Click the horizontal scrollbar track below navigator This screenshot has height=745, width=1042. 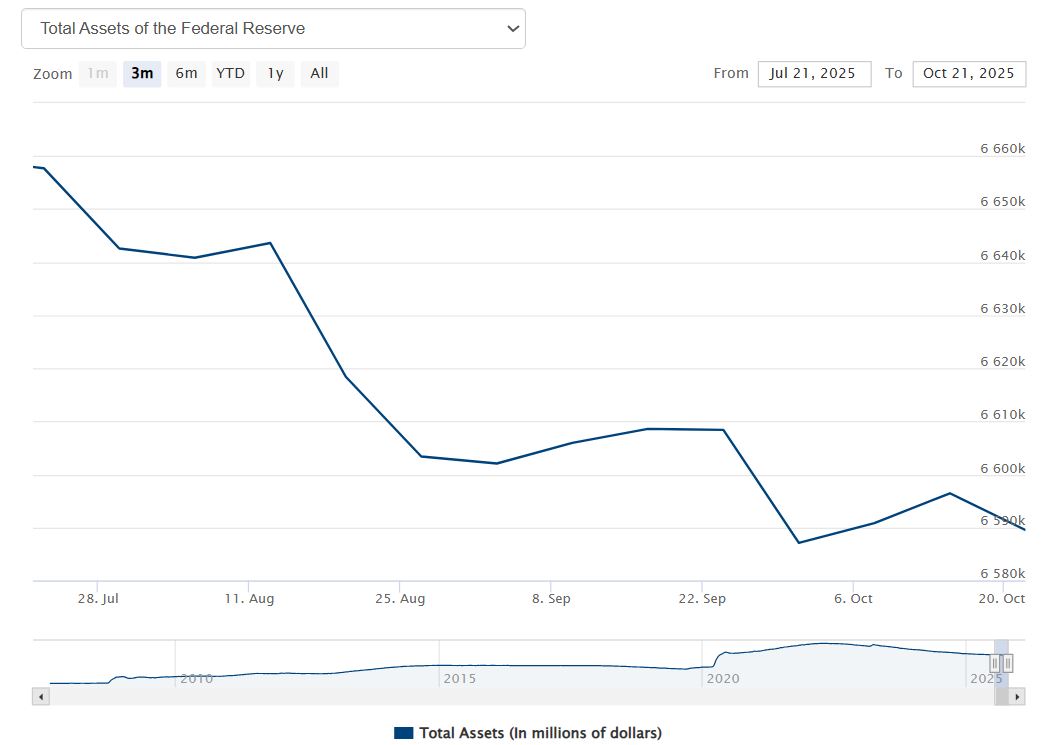[x=500, y=696]
